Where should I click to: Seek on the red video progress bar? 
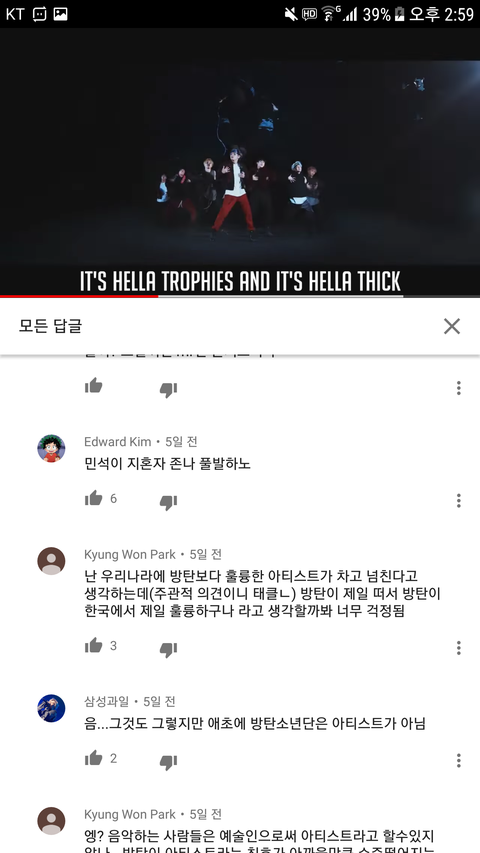point(240,296)
